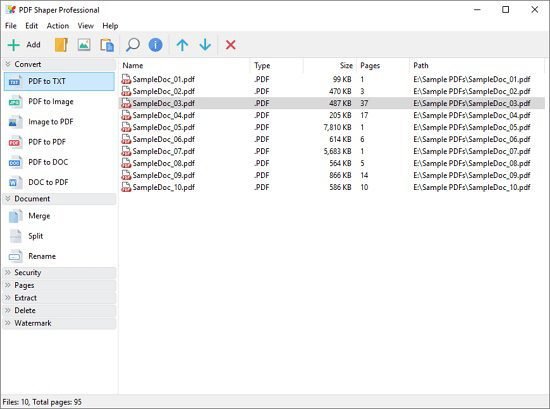Image resolution: width=550 pixels, height=409 pixels.
Task: Click the PDF Shaper Professional app logo
Action: click(x=11, y=10)
